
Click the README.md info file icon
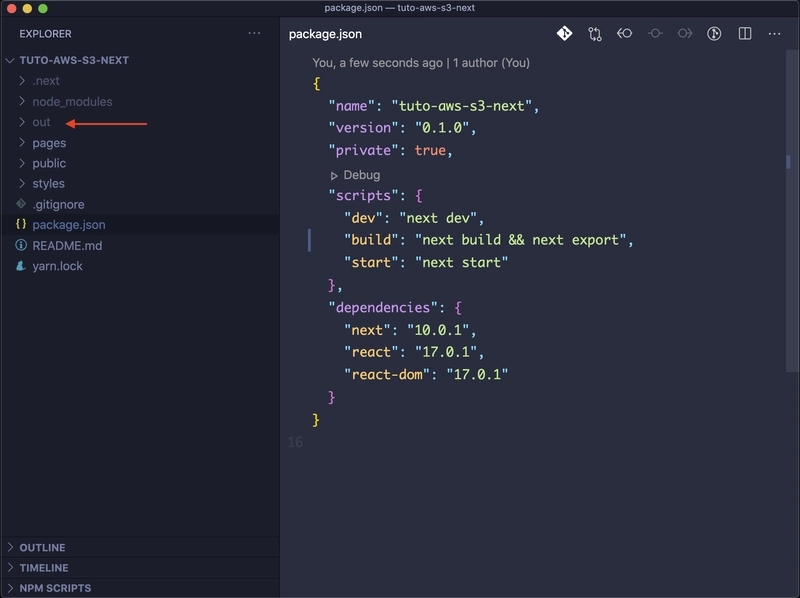point(21,245)
